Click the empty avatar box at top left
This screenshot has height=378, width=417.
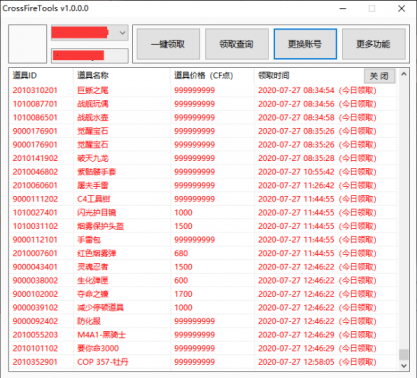[28, 44]
